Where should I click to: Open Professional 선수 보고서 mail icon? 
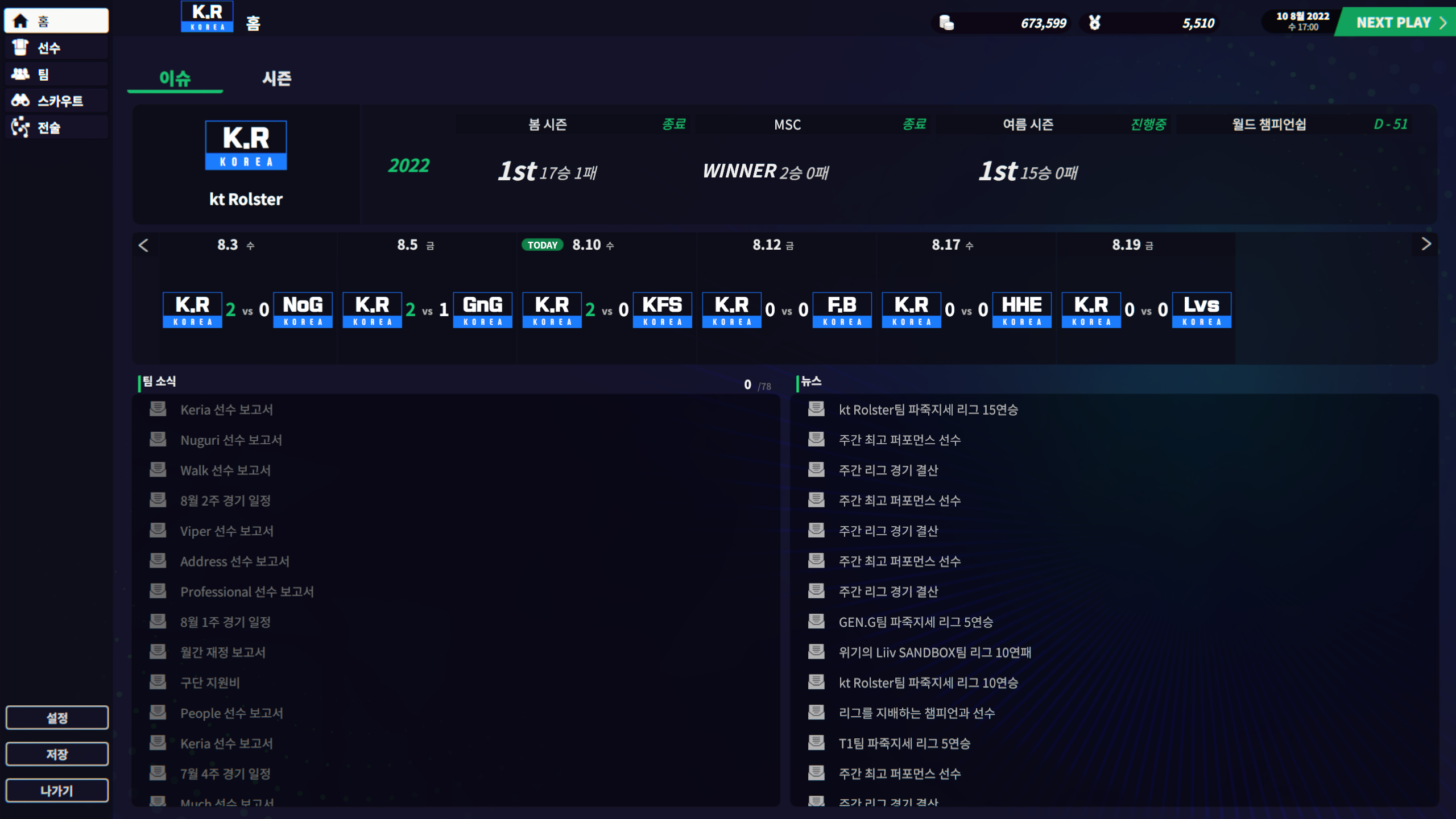tap(158, 591)
